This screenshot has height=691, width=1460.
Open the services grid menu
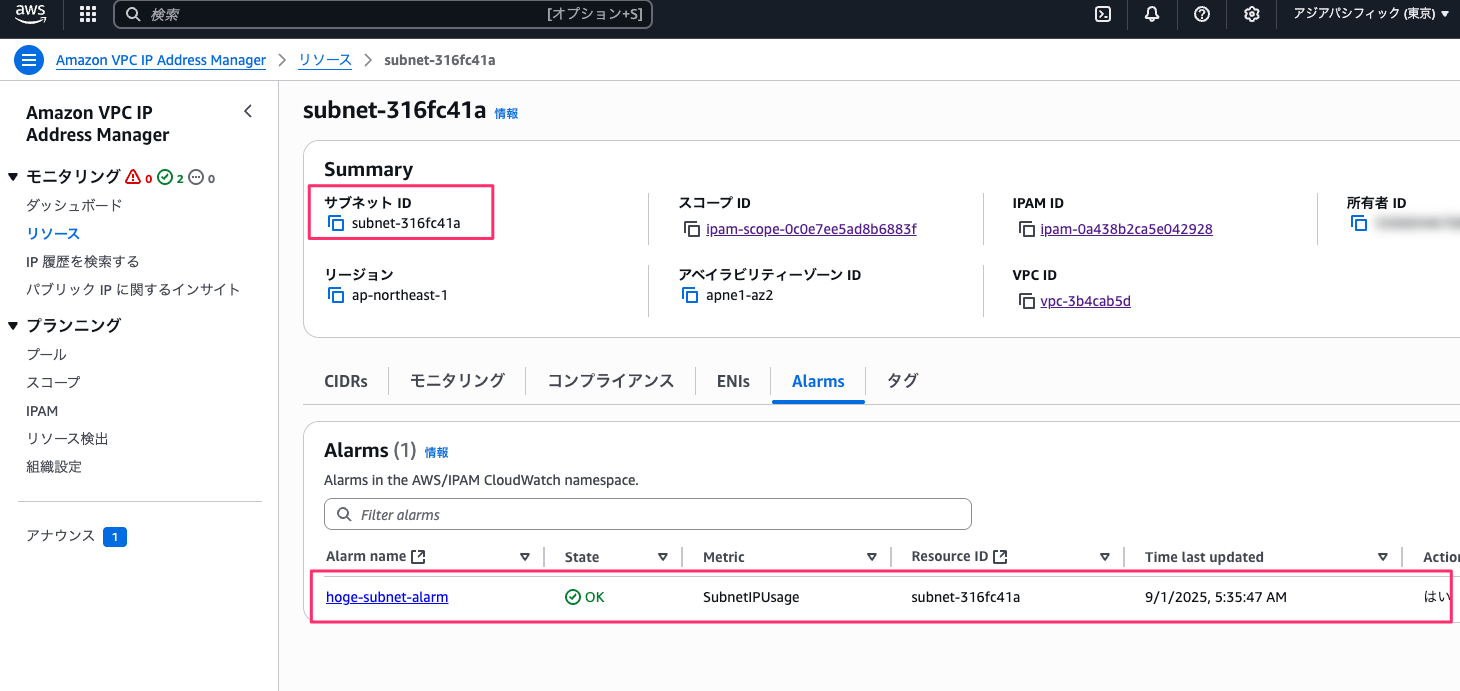[x=88, y=14]
